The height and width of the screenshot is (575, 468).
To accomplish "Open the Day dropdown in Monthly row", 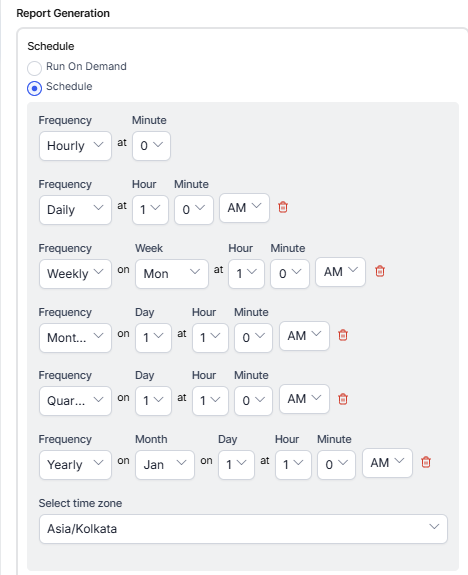I will 153,338.
